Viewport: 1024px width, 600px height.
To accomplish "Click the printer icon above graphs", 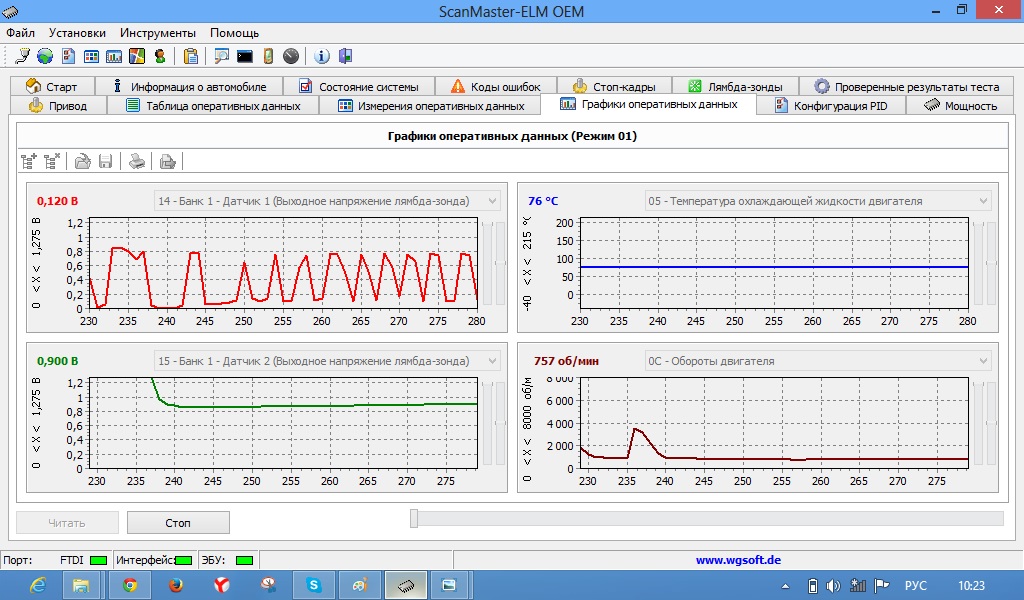I will 138,160.
